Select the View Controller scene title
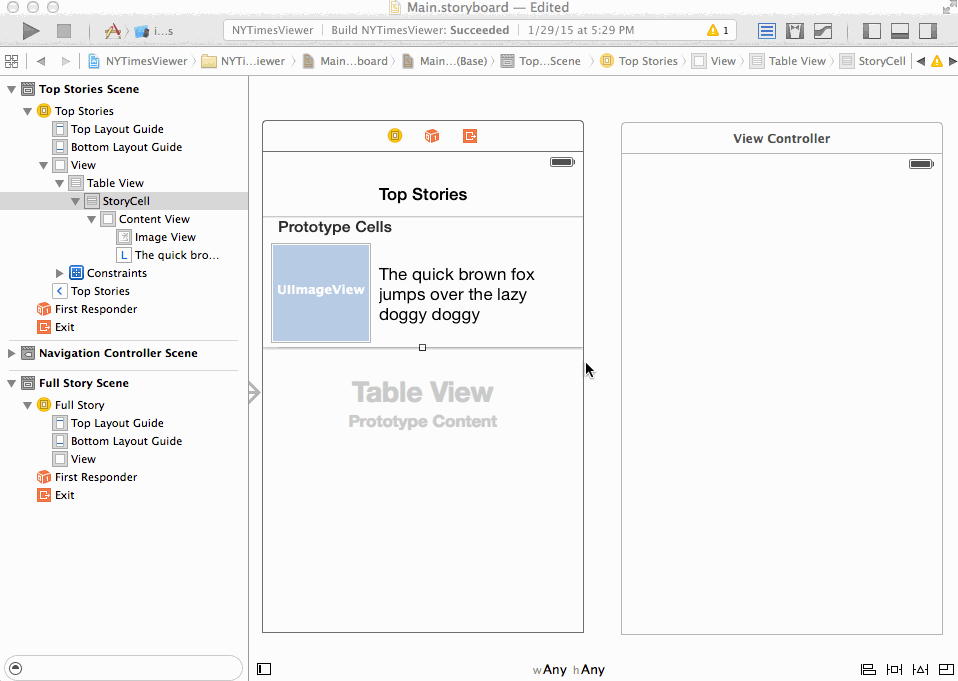Image resolution: width=958 pixels, height=681 pixels. click(x=781, y=139)
